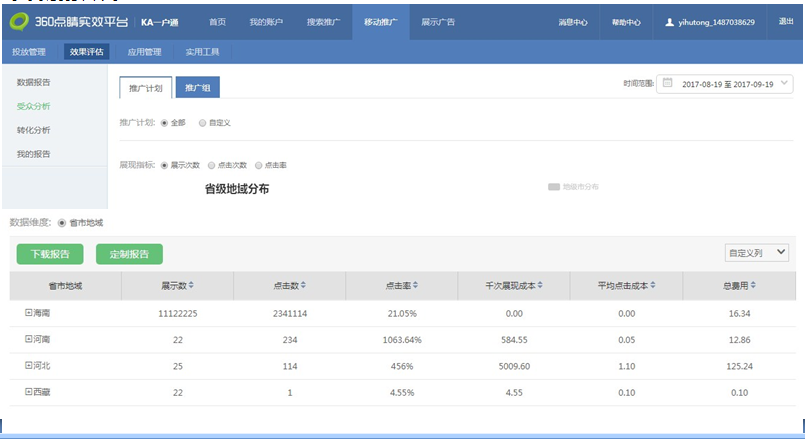The width and height of the screenshot is (805, 439).
Task: Sort by 千次展现成本 column arrows
Action: click(x=541, y=286)
